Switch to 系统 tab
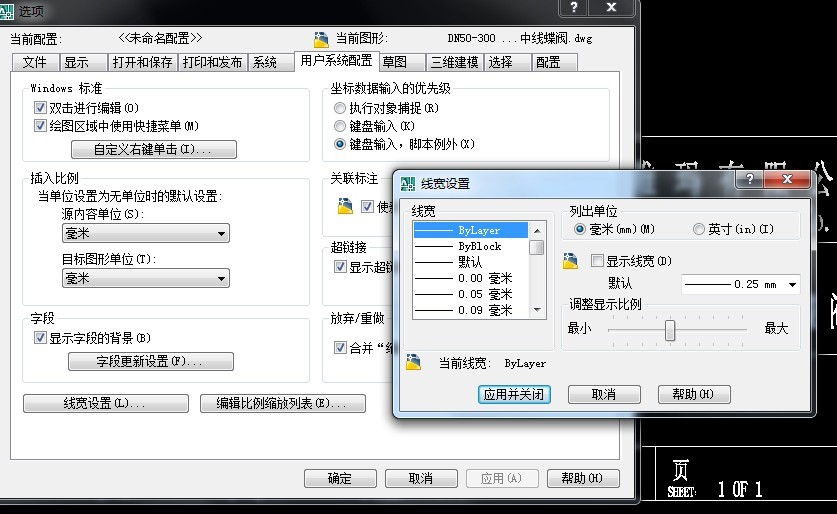Viewport: 837px width, 514px height. 270,62
